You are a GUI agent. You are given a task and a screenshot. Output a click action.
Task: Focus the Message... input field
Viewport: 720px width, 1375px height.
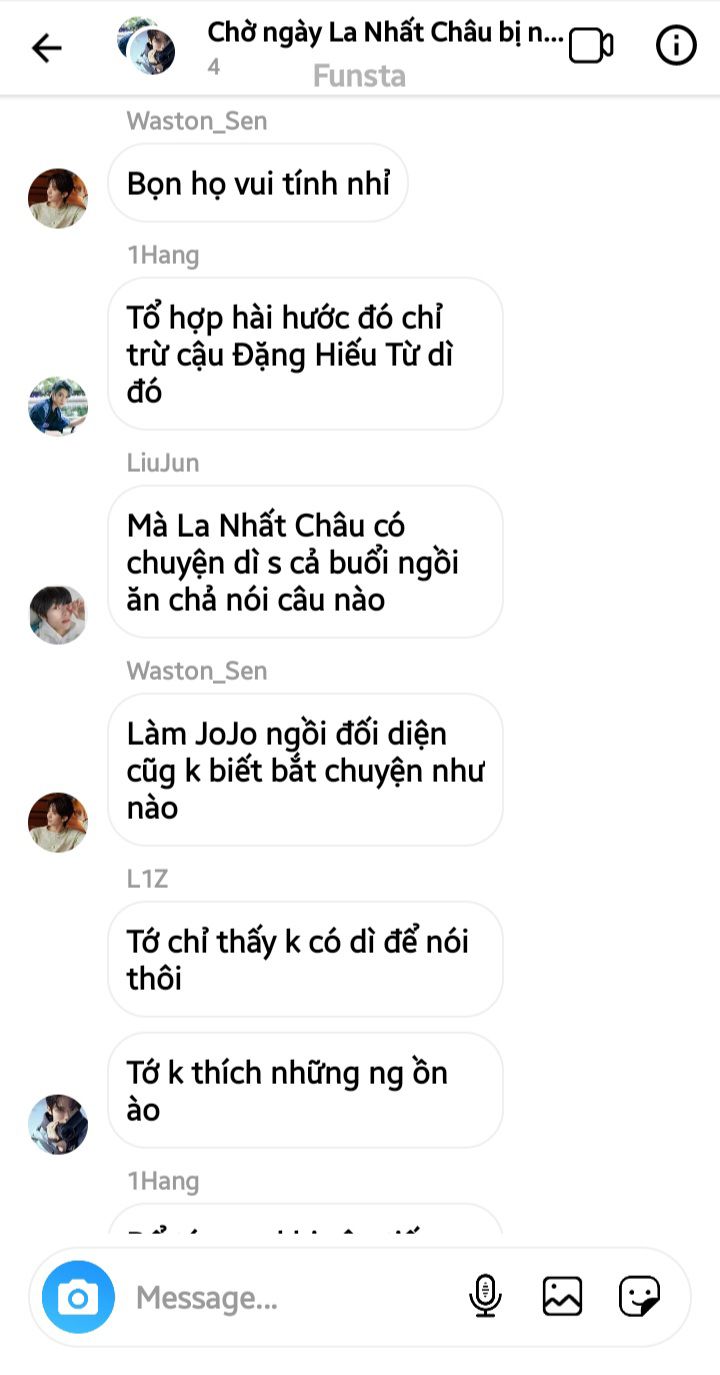(x=295, y=1297)
